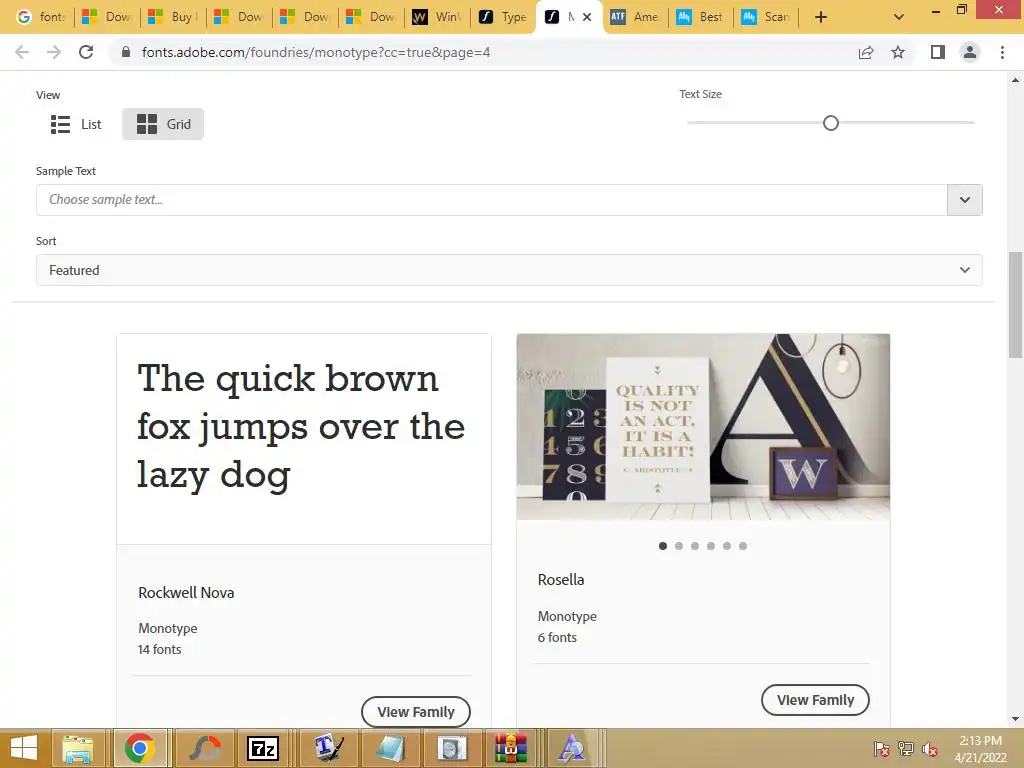Open the site lock info icon

tap(126, 52)
